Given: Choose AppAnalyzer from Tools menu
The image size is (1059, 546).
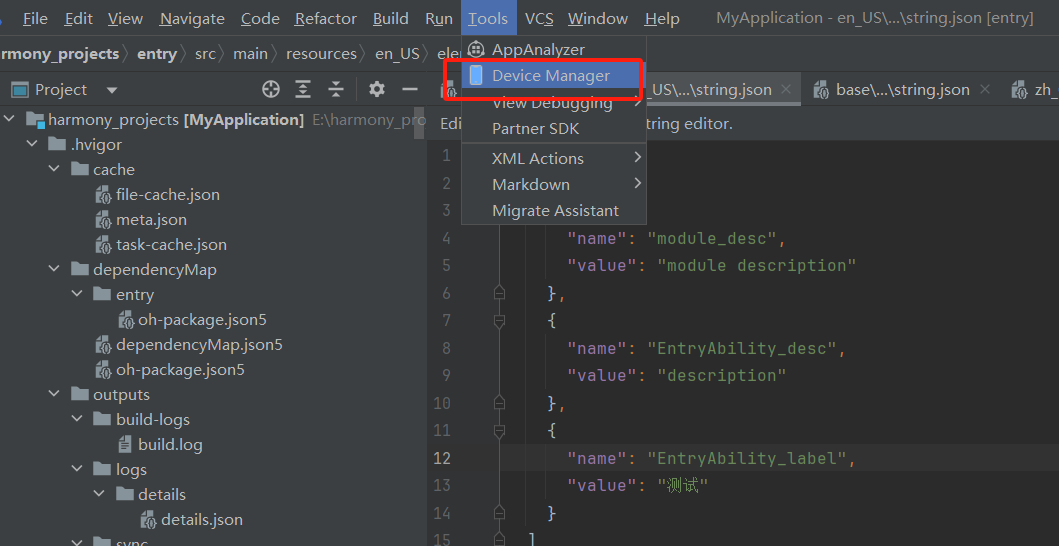Looking at the screenshot, I should click(554, 49).
